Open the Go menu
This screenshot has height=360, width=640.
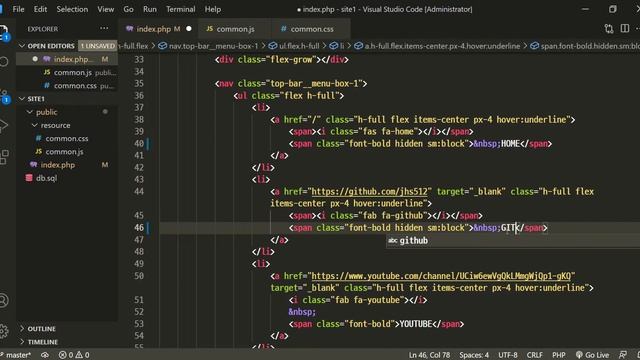[128, 9]
